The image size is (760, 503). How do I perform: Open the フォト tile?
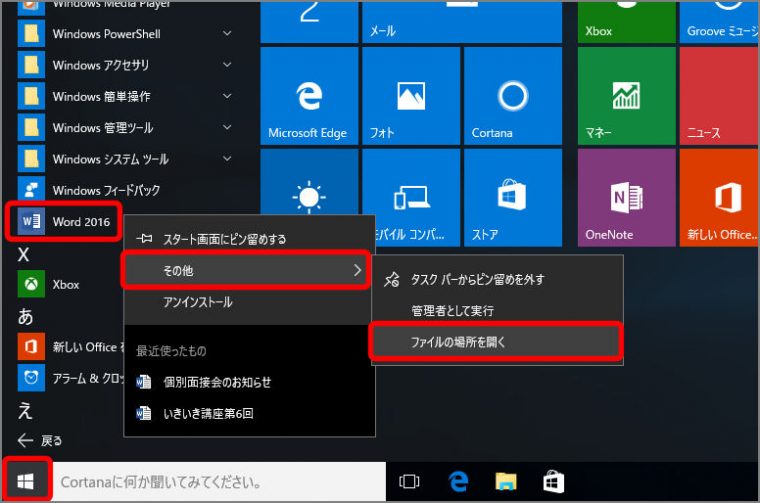411,96
